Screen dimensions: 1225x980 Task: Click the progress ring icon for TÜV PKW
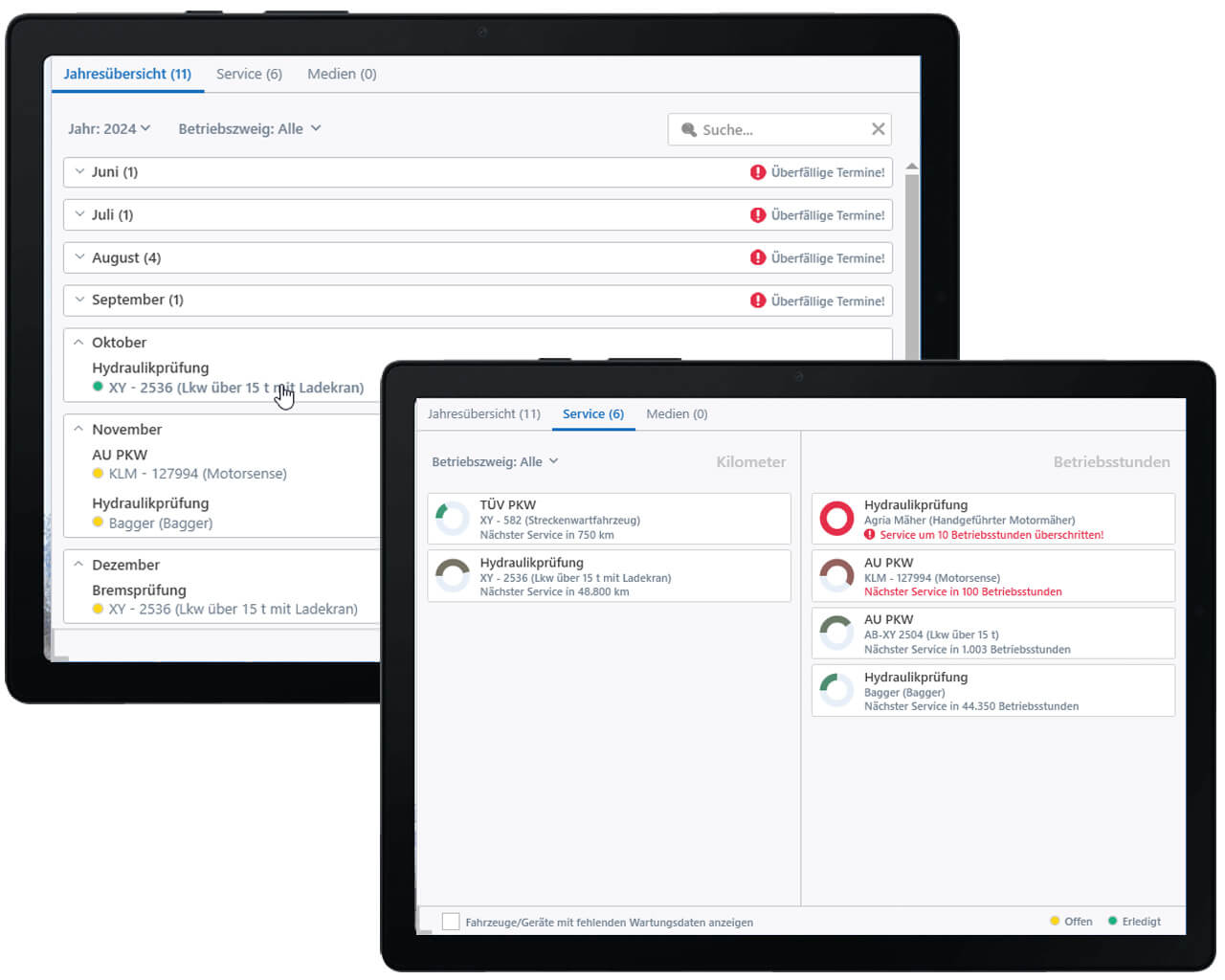(x=452, y=518)
